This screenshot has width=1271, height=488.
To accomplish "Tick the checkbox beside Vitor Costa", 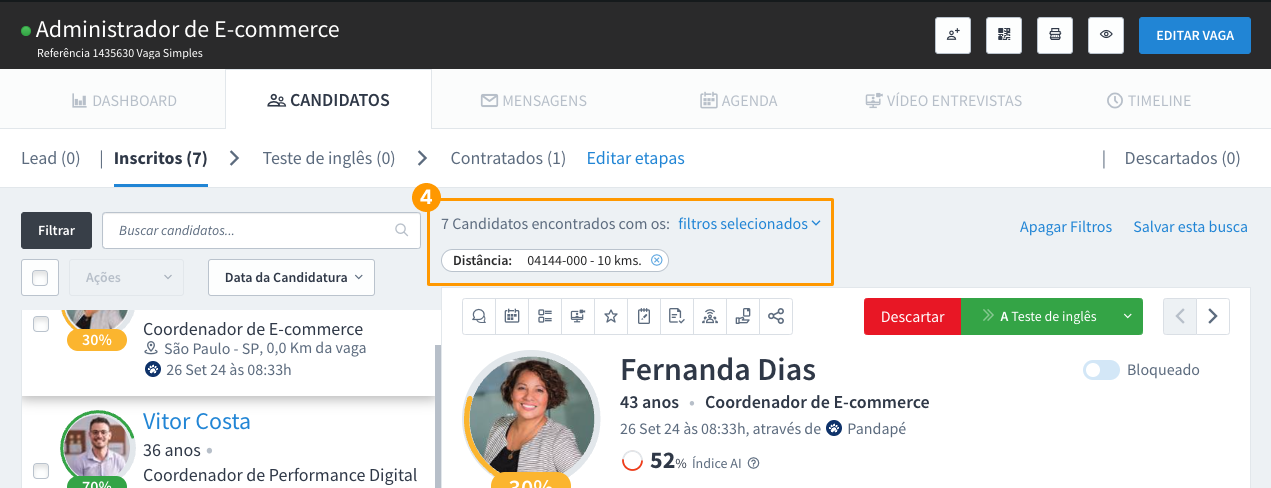I will click(x=40, y=470).
